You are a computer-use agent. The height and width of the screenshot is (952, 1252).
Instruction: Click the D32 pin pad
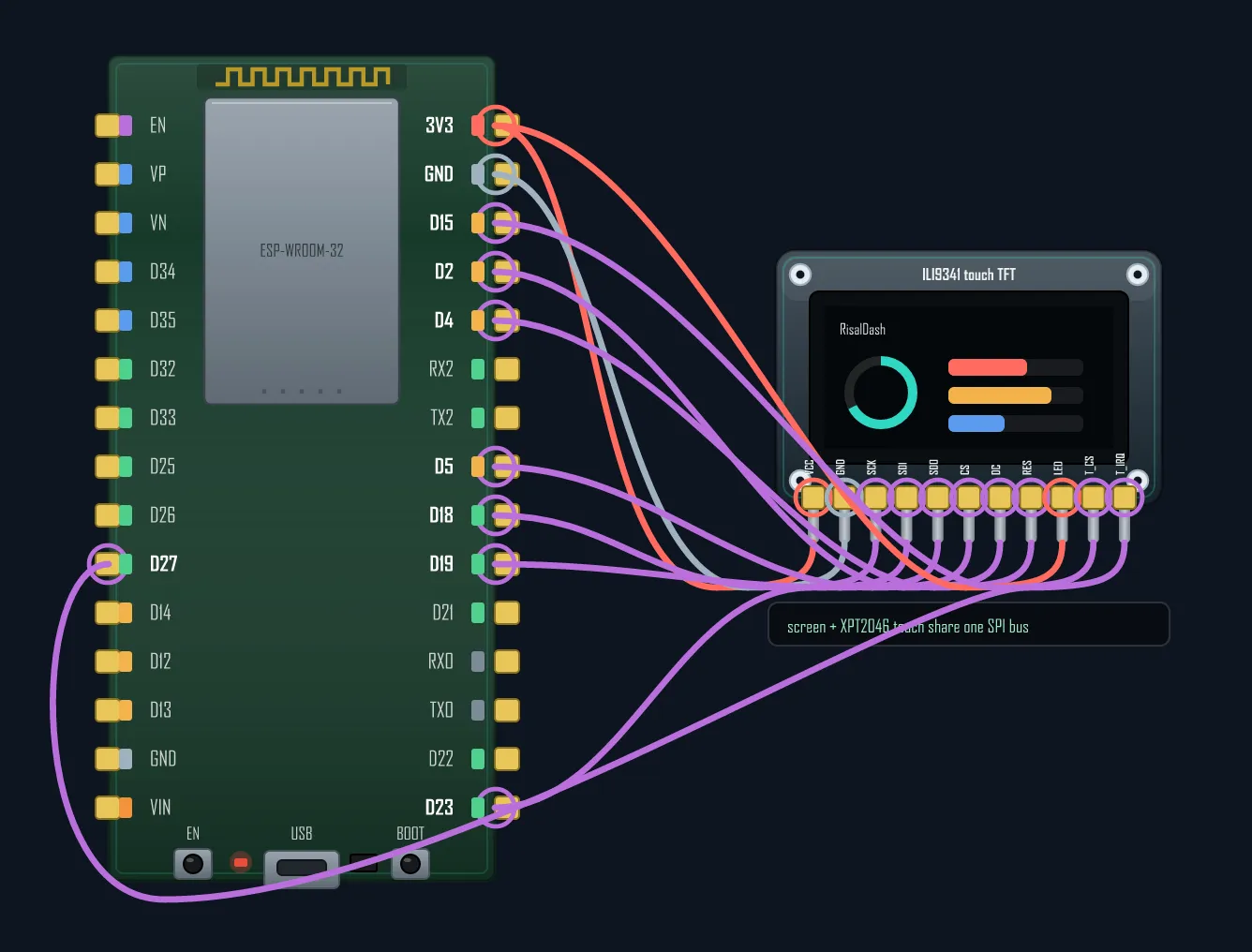click(108, 369)
